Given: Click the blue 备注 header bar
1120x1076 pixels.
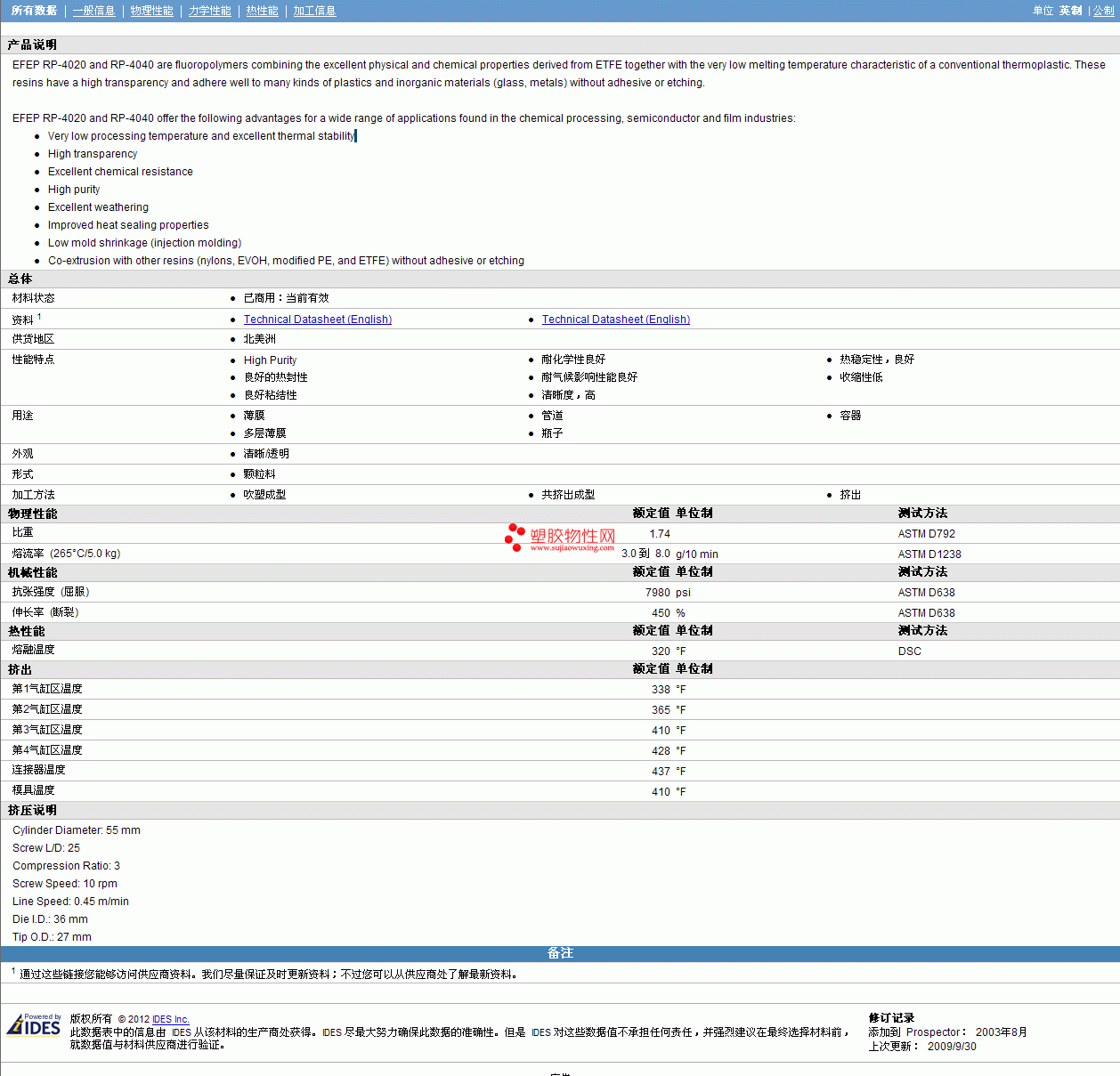Looking at the screenshot, I should (x=560, y=953).
